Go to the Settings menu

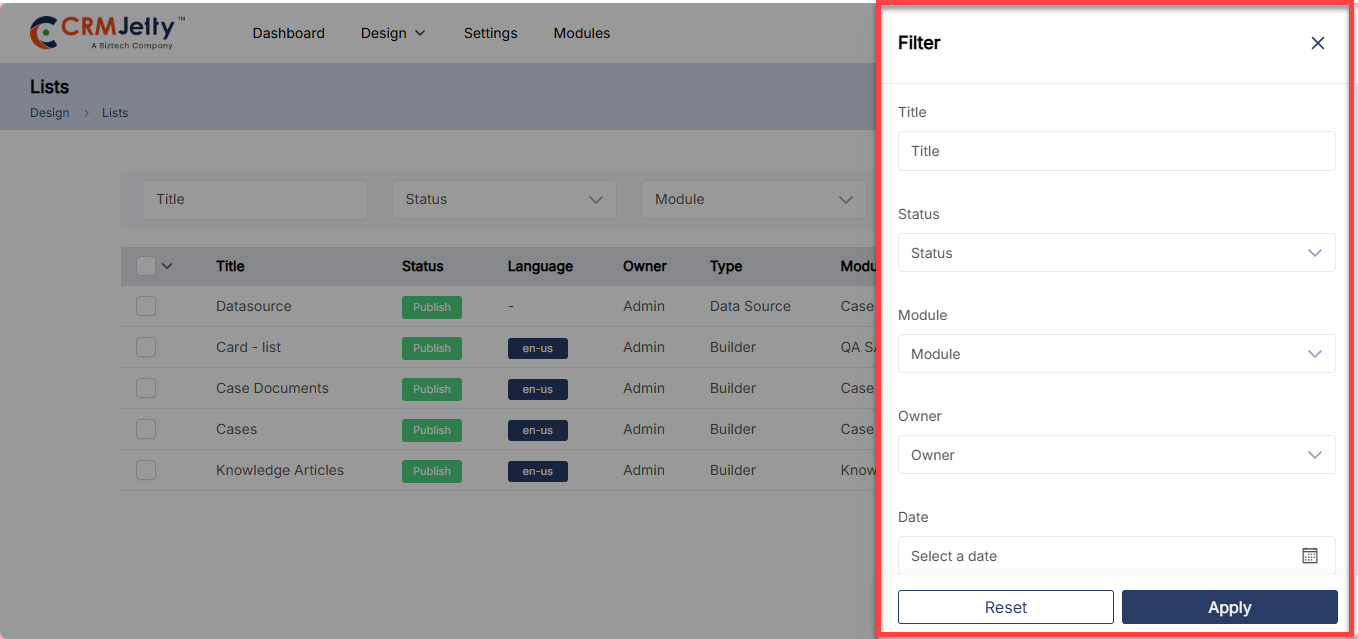490,33
